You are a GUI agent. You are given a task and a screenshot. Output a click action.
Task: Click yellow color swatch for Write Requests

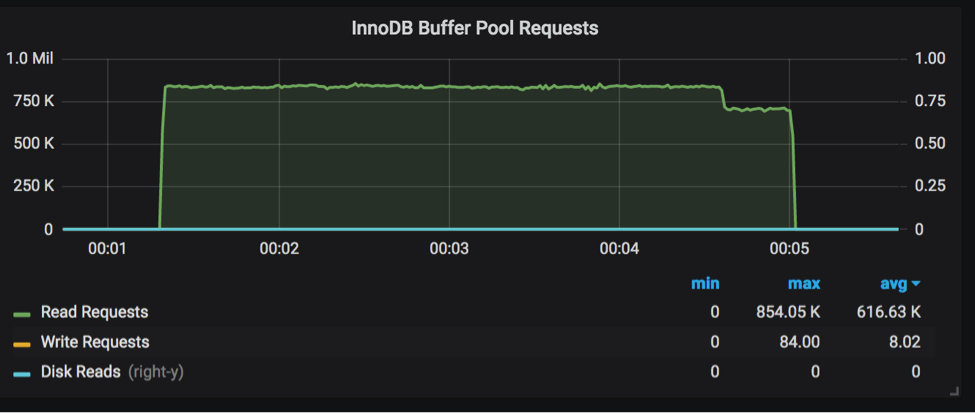click(22, 343)
